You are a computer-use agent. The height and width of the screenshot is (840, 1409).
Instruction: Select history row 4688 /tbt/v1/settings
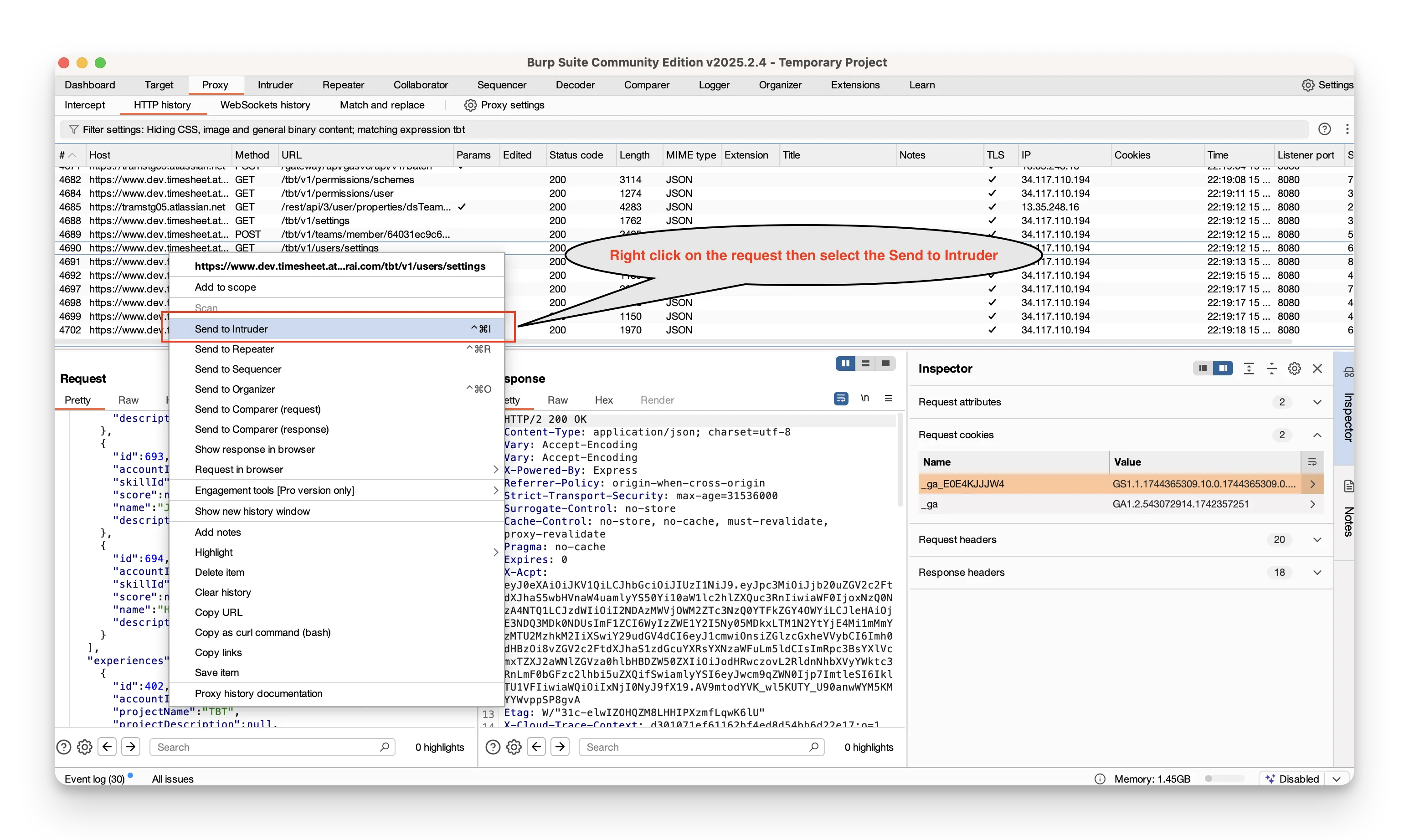pos(704,221)
